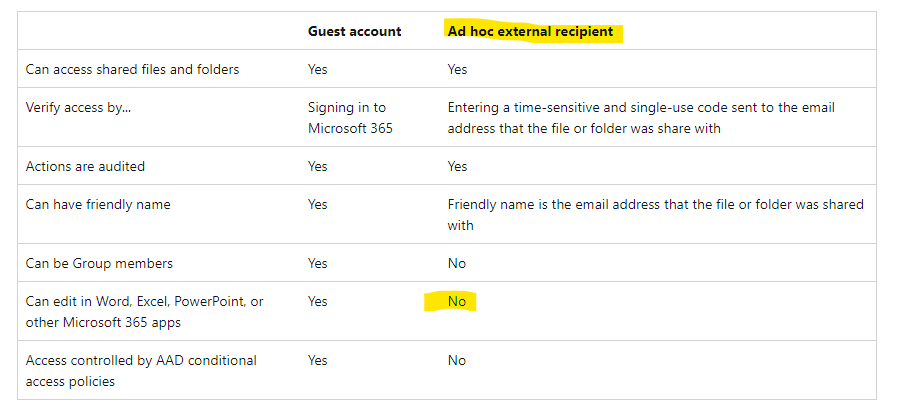Click the Guest 'Yes' in shared files row
Image resolution: width=897 pixels, height=415 pixels.
tap(317, 70)
